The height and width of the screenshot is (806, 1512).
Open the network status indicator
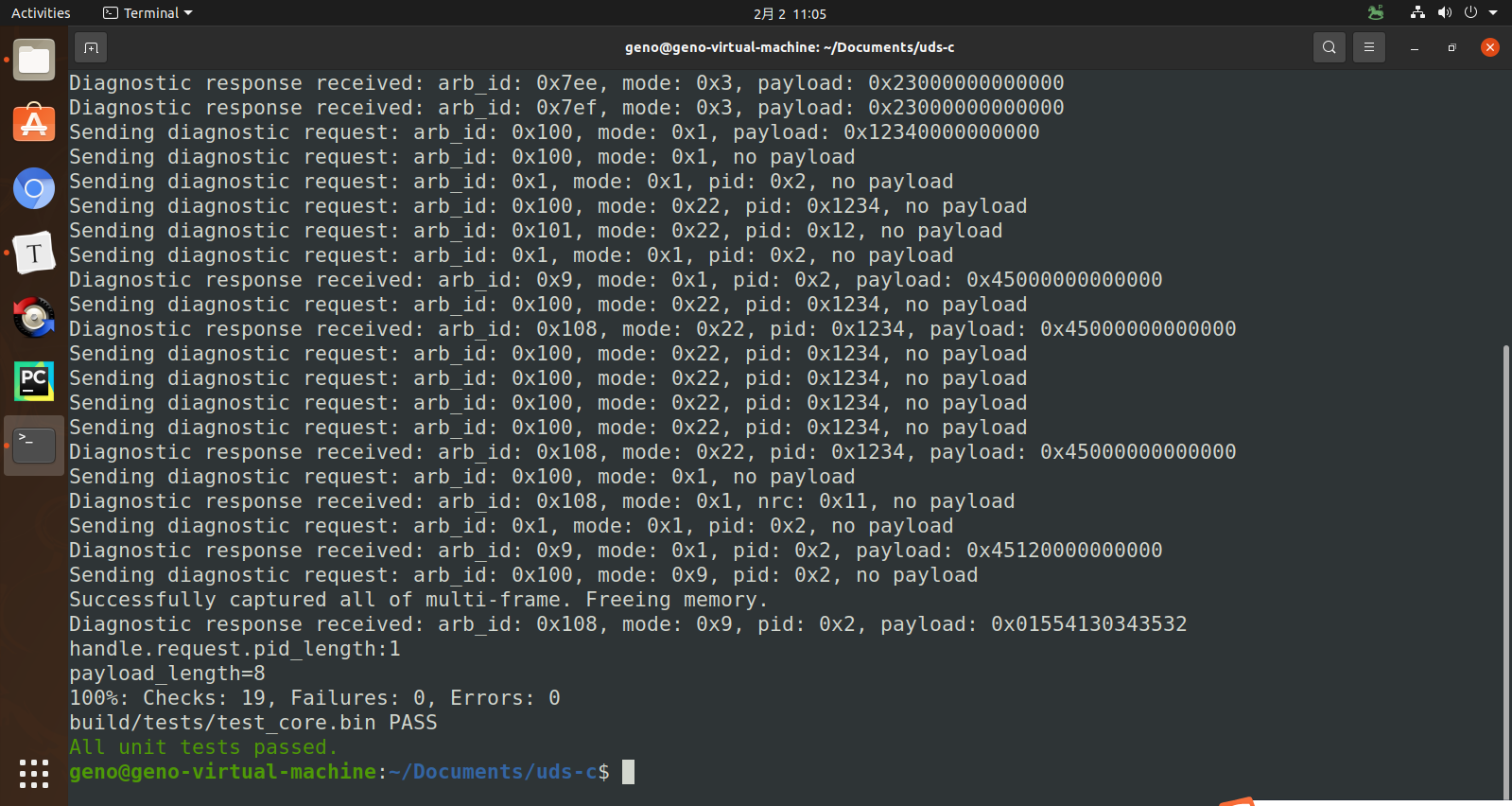(1417, 12)
